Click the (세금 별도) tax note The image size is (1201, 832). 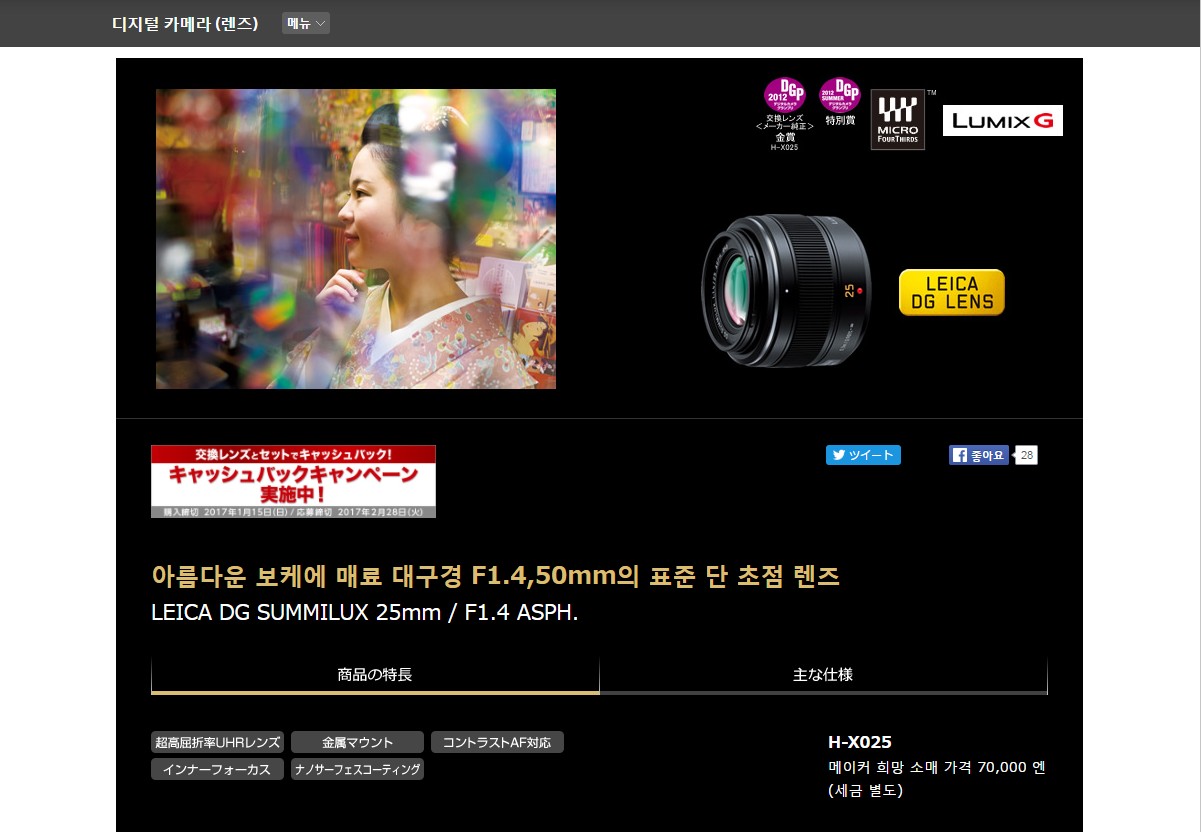[x=865, y=790]
